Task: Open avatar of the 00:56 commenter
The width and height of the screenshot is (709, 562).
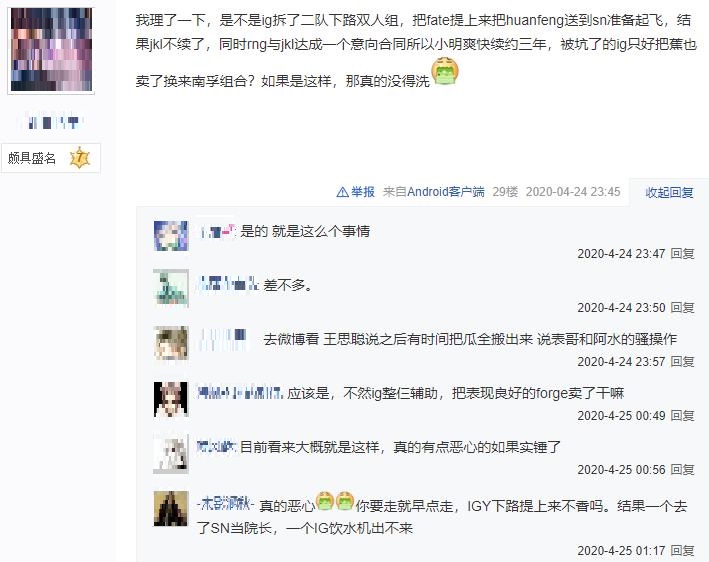Action: [171, 454]
